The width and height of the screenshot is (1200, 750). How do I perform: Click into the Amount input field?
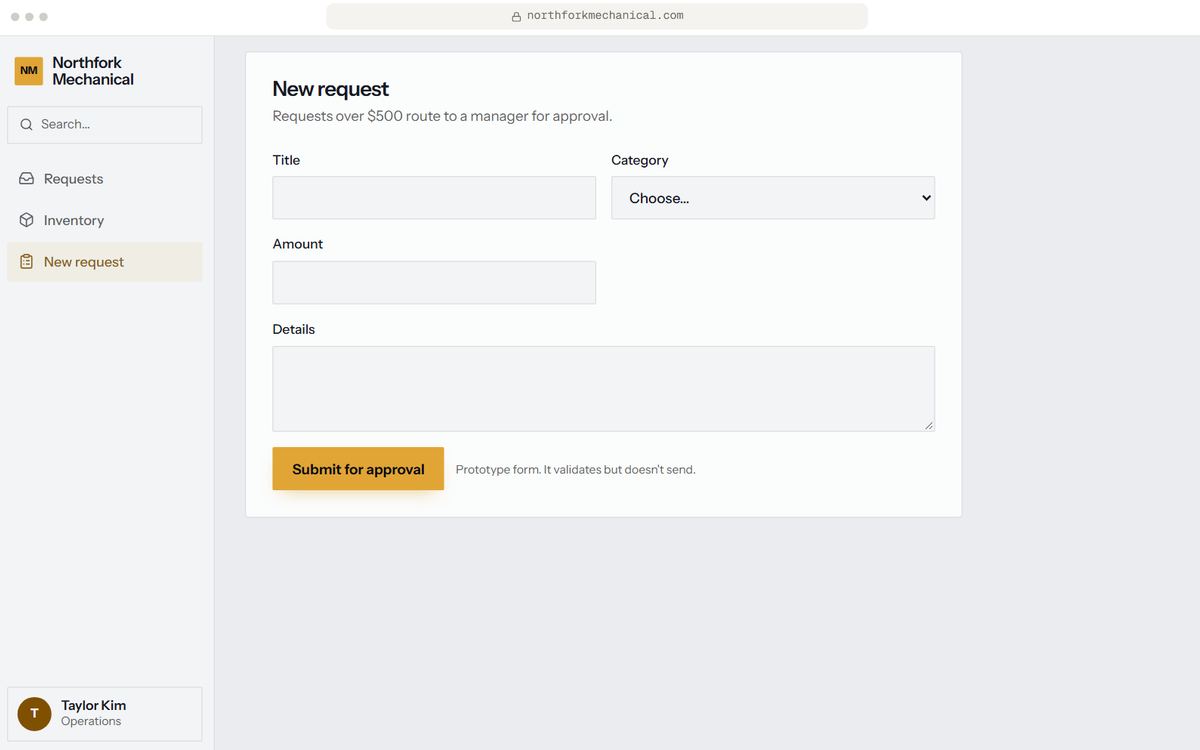point(434,283)
